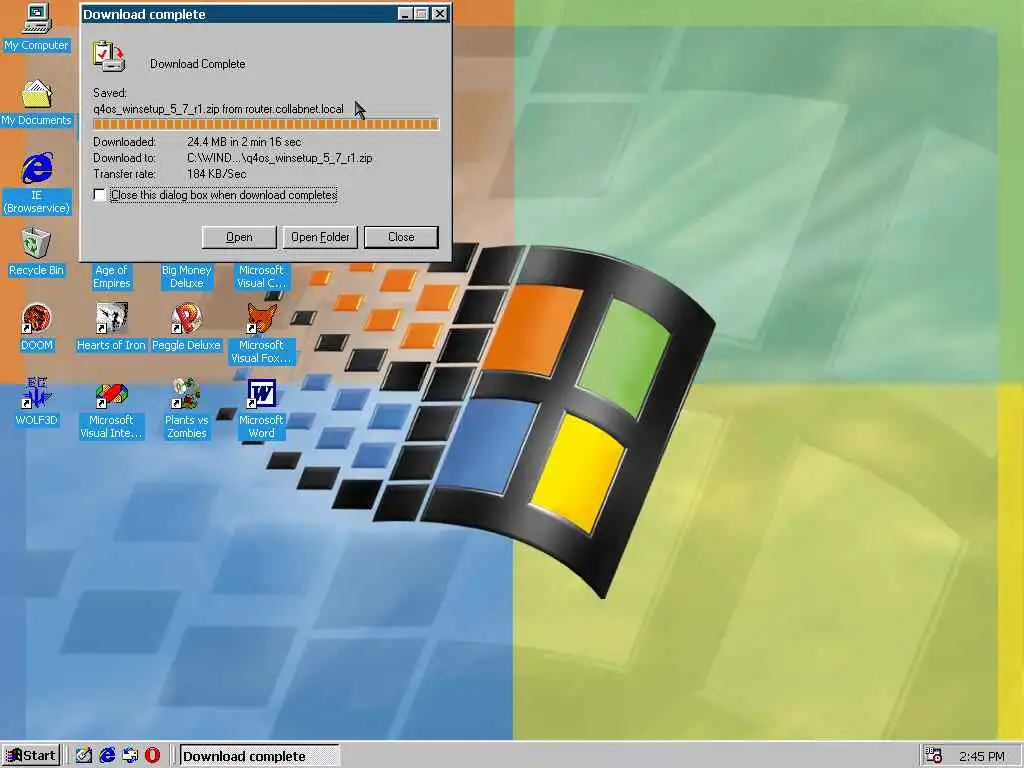Launch Internet Explorer from quick launch
This screenshot has width=1024, height=768.
coord(106,755)
